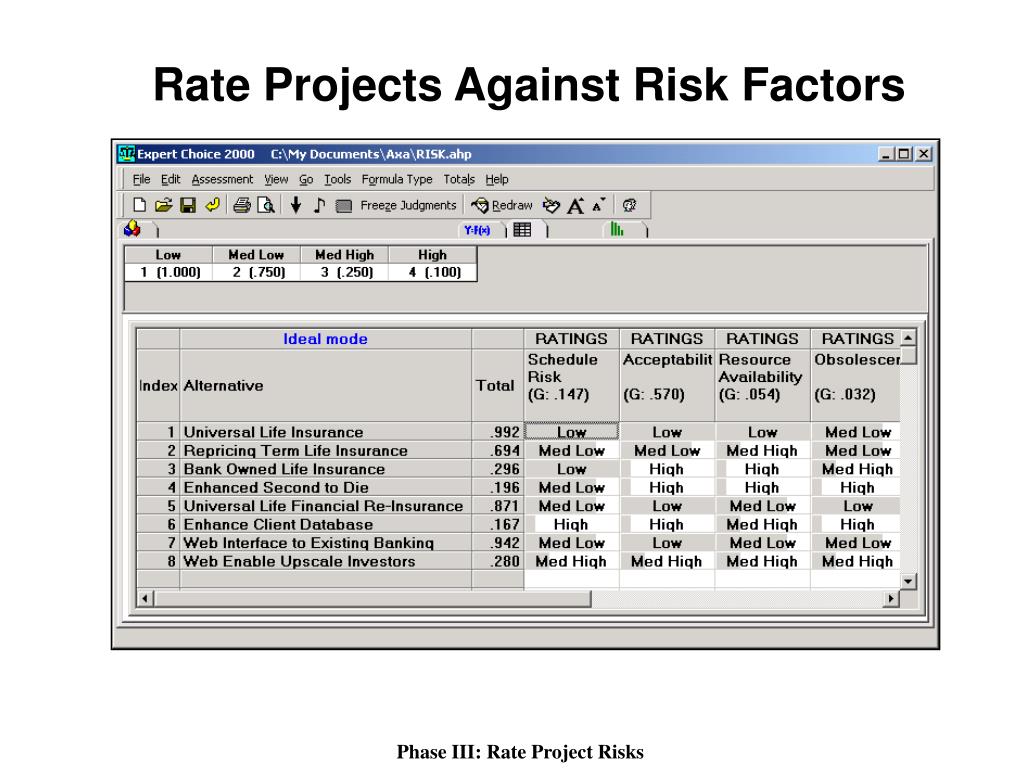Click the New file icon
1024x768 pixels.
click(139, 205)
